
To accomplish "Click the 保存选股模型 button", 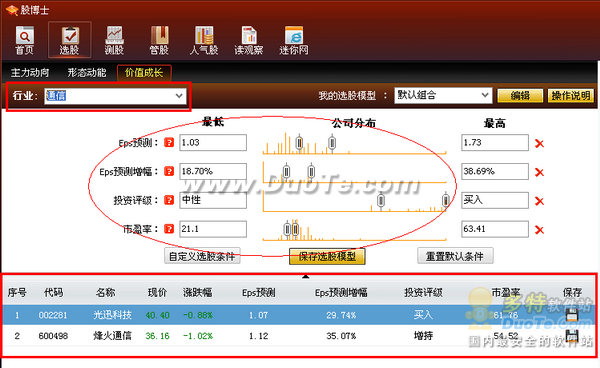I will [327, 256].
